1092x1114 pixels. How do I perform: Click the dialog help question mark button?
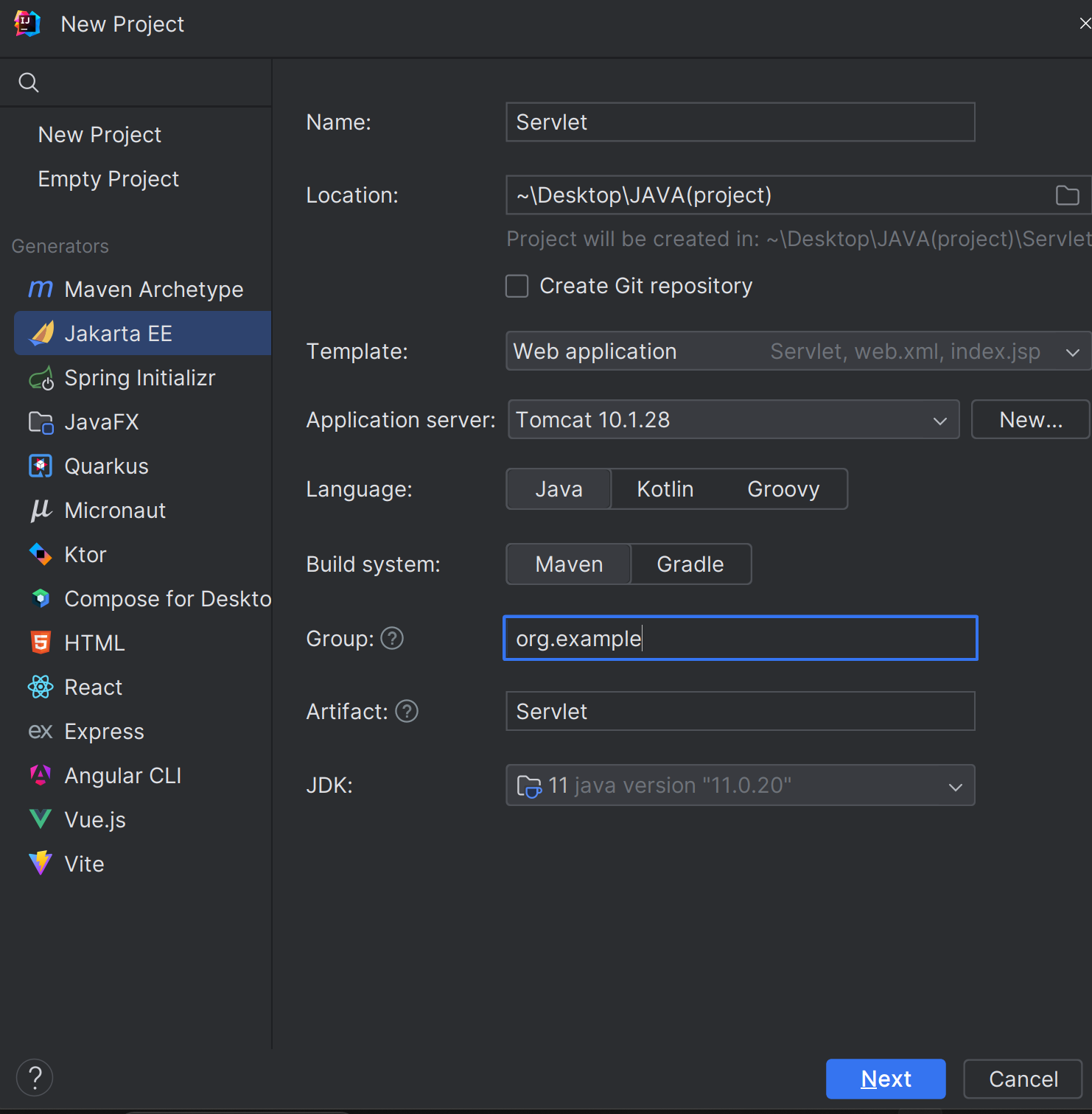pyautogui.click(x=35, y=1078)
